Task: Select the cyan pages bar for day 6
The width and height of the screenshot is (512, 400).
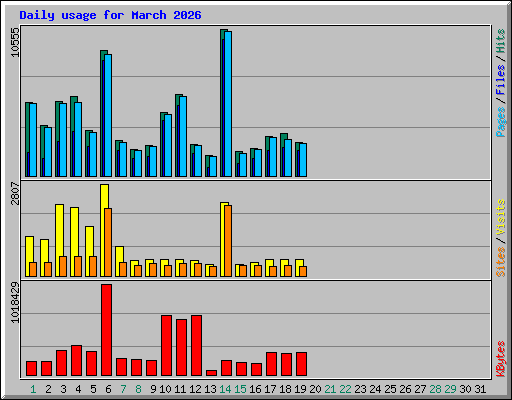Action: [x=108, y=115]
